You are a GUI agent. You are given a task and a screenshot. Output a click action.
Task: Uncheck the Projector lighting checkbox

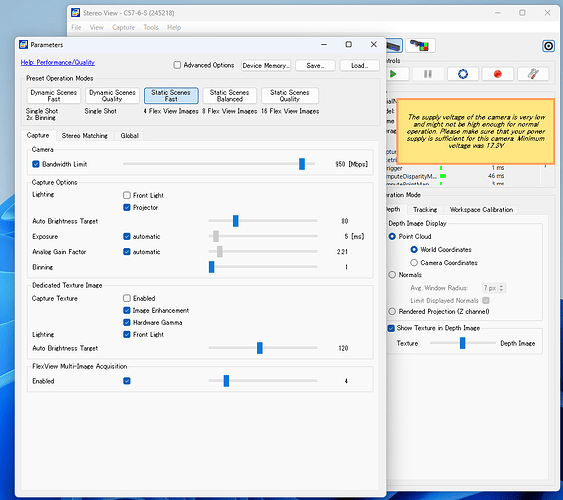click(127, 207)
